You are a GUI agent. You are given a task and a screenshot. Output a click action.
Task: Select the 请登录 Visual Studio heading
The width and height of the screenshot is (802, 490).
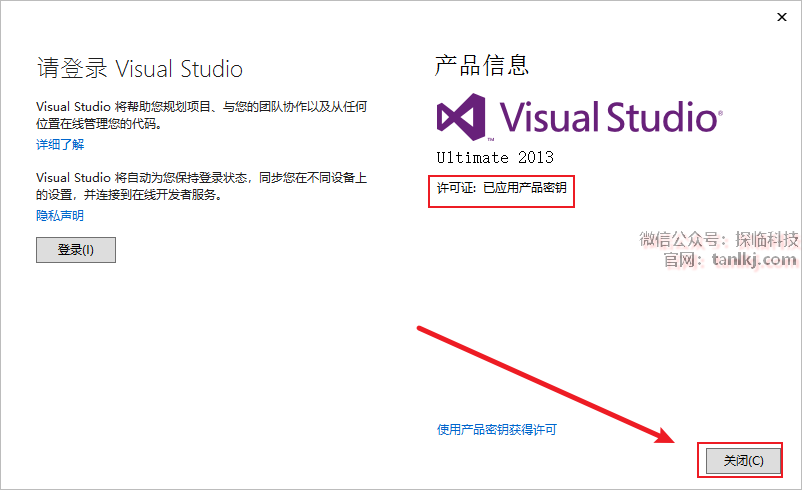click(140, 69)
